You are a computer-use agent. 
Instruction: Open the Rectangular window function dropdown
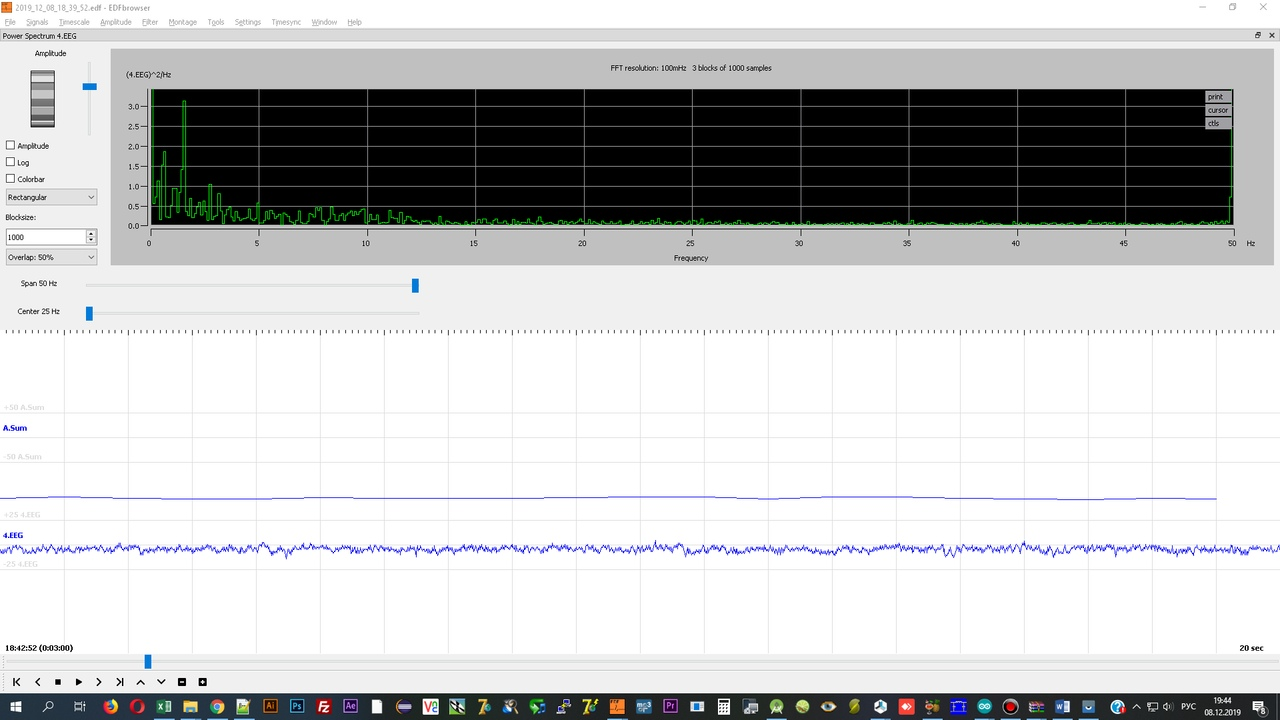(51, 197)
